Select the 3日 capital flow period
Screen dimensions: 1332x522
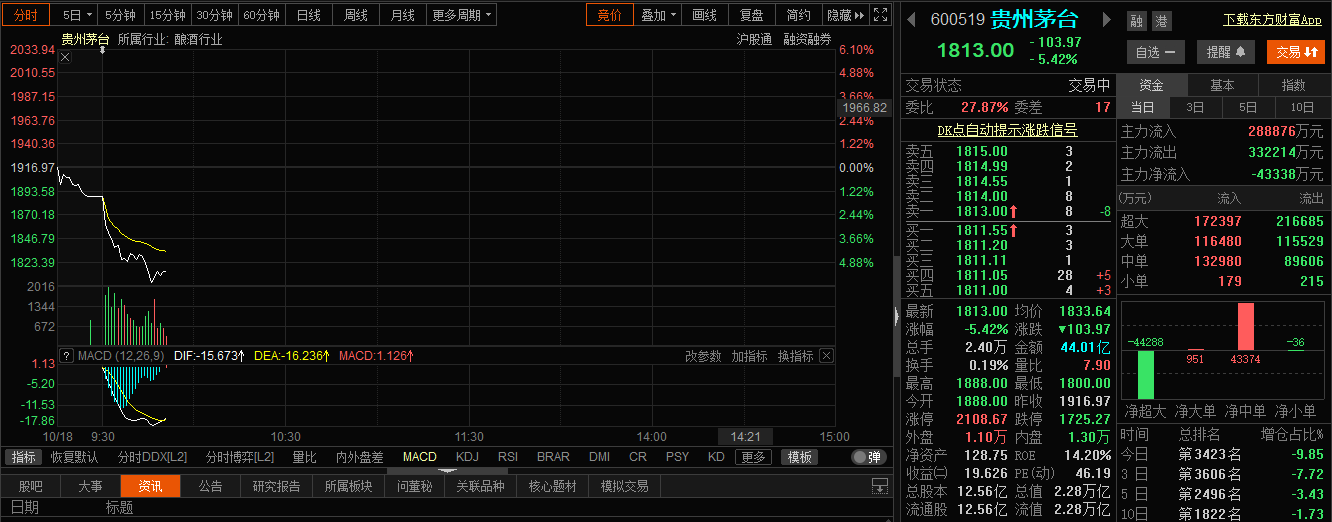point(1195,108)
